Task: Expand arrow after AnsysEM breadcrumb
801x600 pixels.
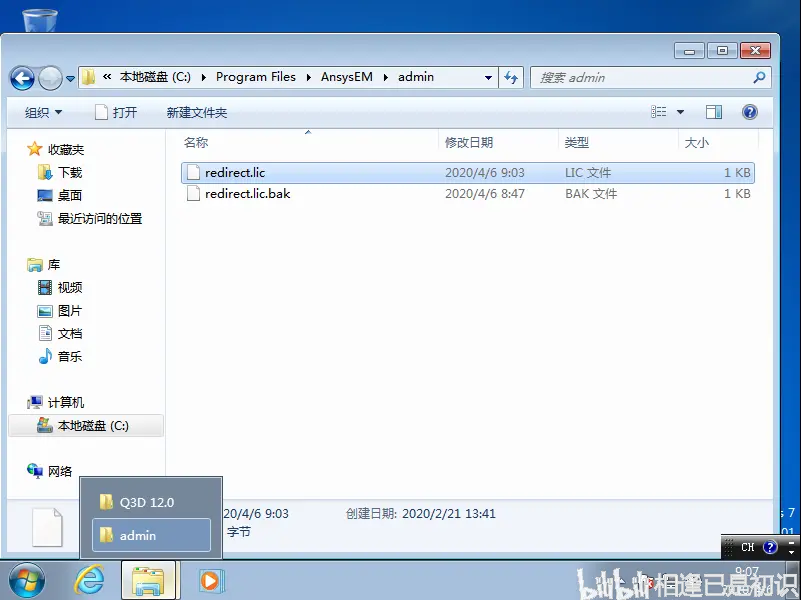Action: pyautogui.click(x=386, y=78)
